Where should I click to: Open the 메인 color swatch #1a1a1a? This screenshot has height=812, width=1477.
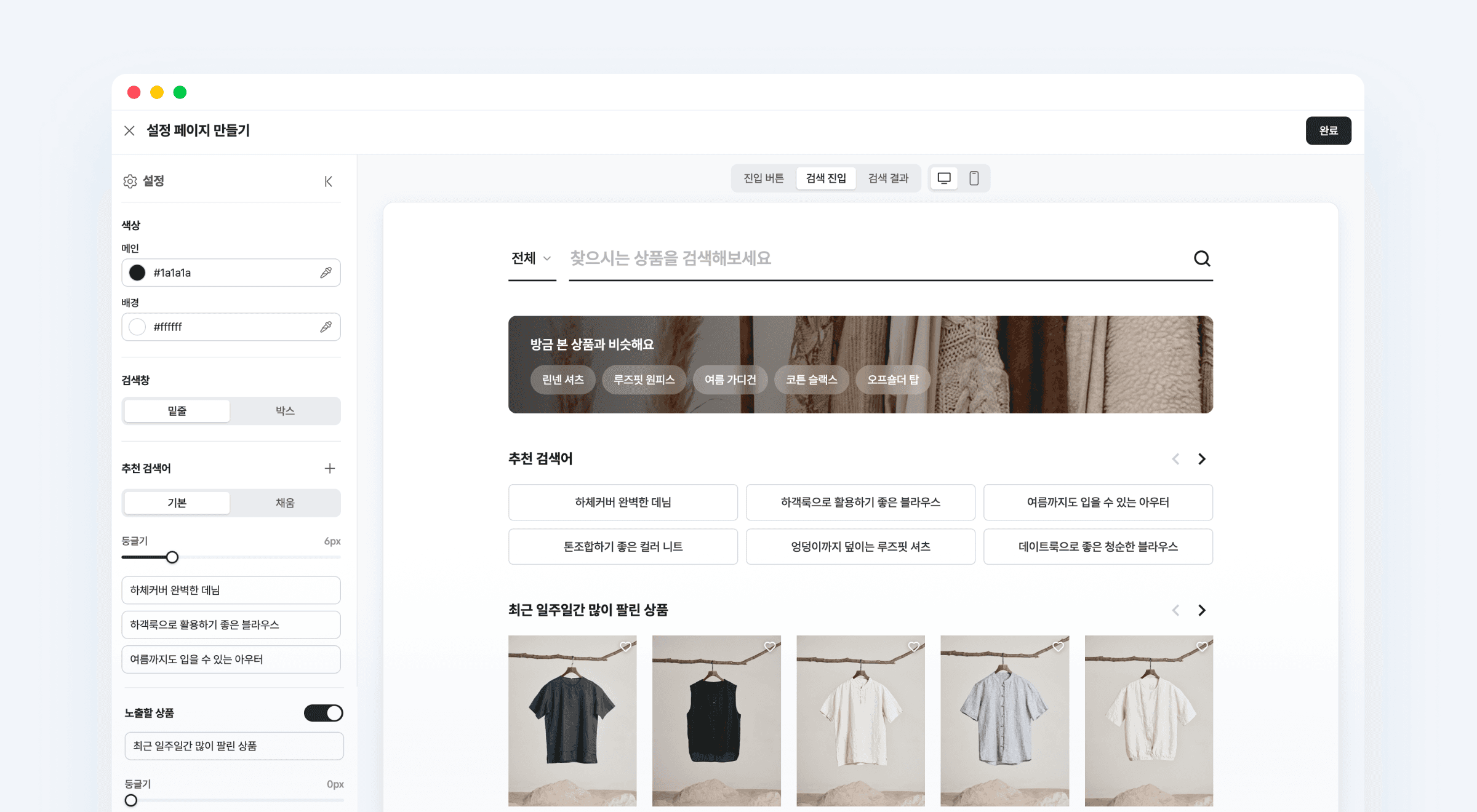137,273
